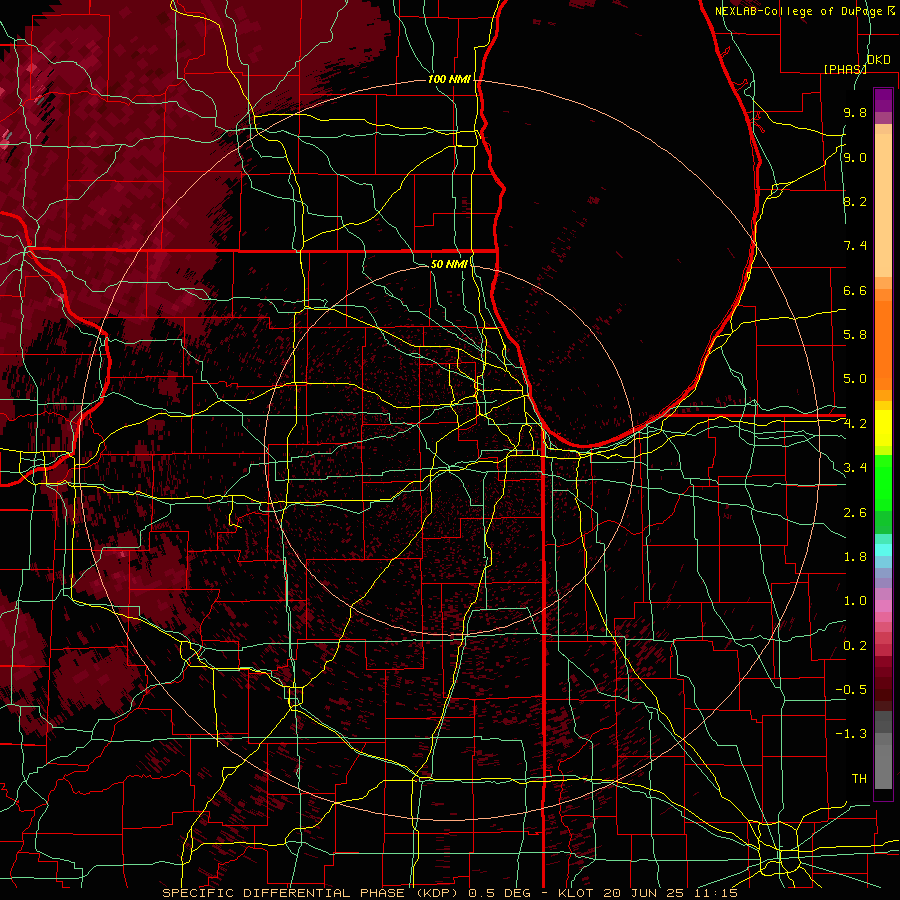Click the 6.6 scale value
This screenshot has width=900, height=900.
pyautogui.click(x=855, y=290)
